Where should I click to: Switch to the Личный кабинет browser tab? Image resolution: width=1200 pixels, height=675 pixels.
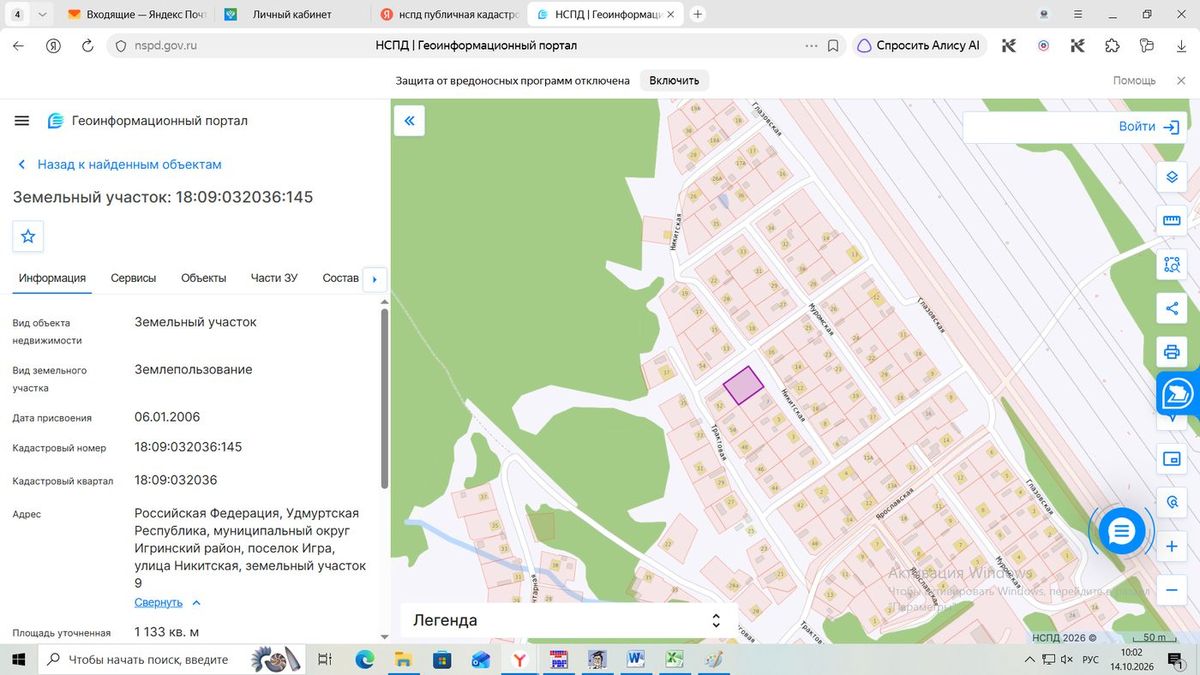pos(292,15)
